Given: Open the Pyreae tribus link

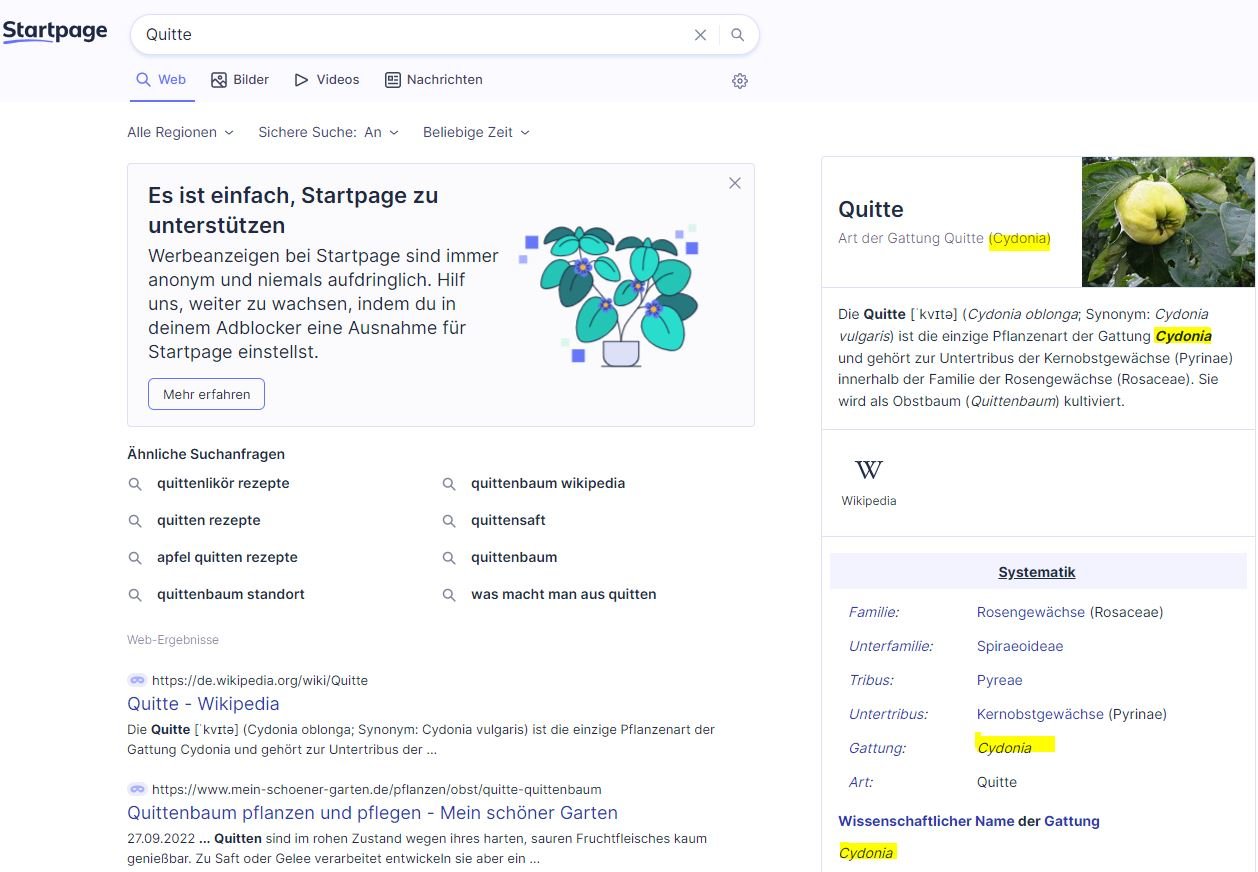Looking at the screenshot, I should tap(1000, 680).
